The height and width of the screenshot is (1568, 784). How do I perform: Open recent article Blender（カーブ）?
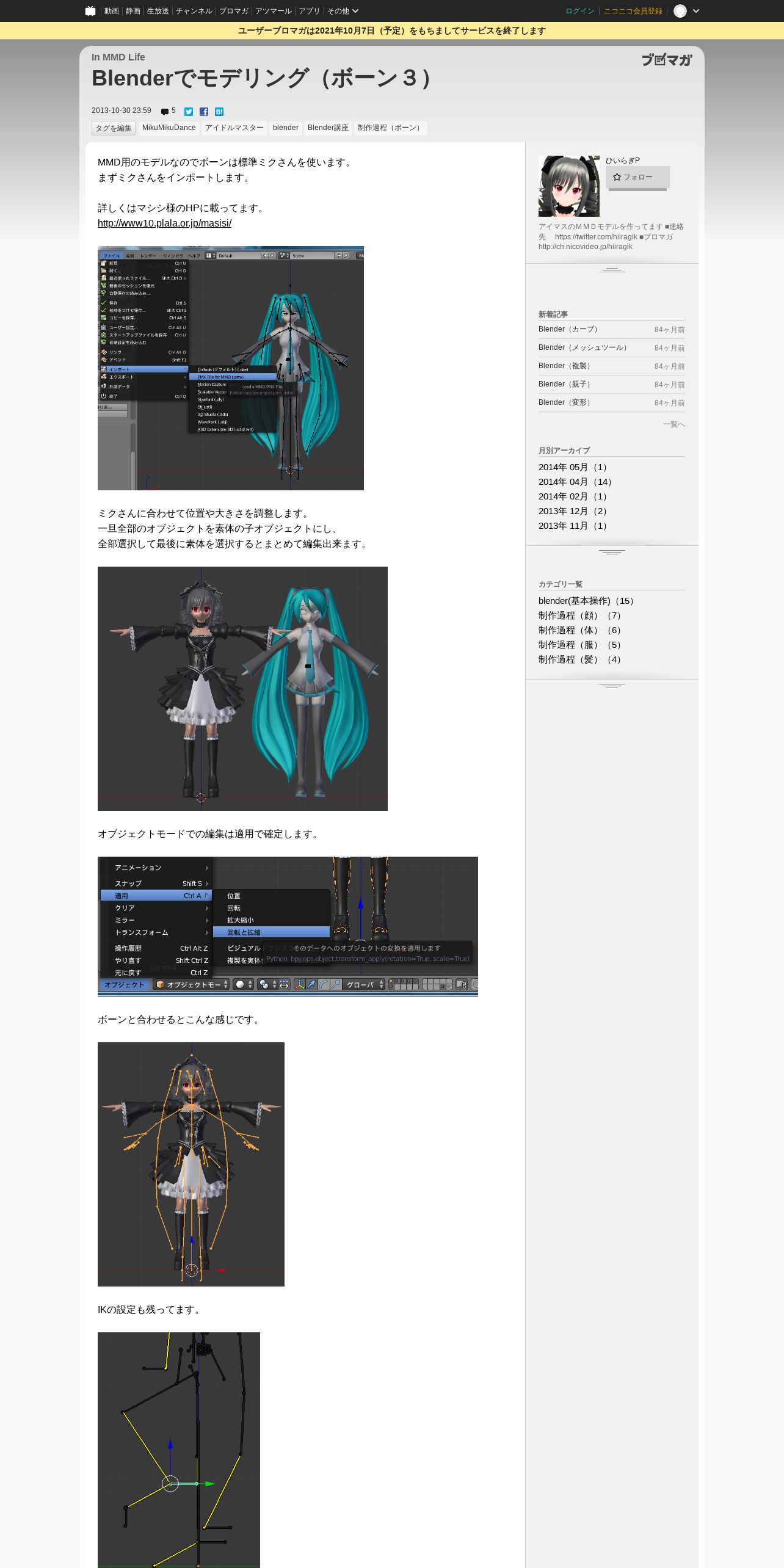(570, 329)
